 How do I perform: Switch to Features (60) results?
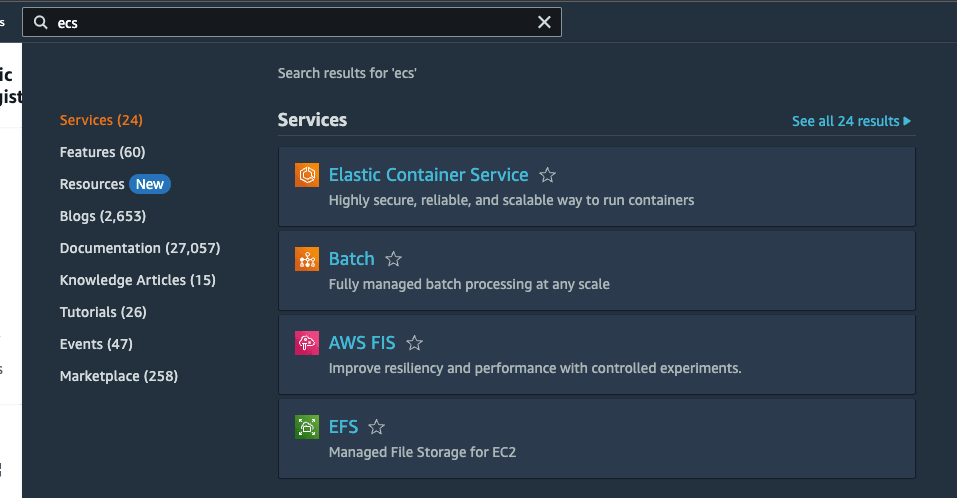click(x=102, y=152)
